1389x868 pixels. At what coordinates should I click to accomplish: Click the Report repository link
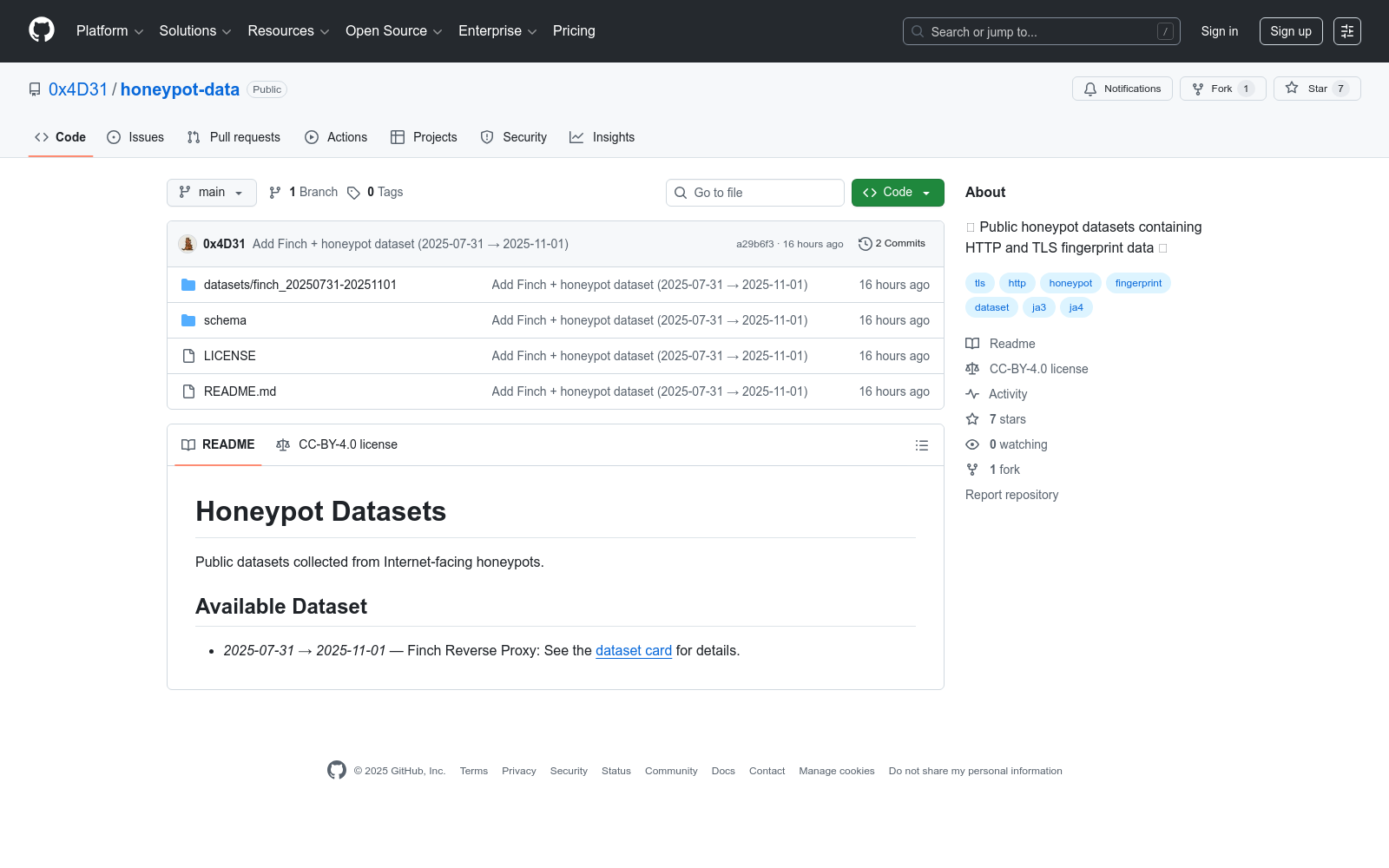(1011, 495)
